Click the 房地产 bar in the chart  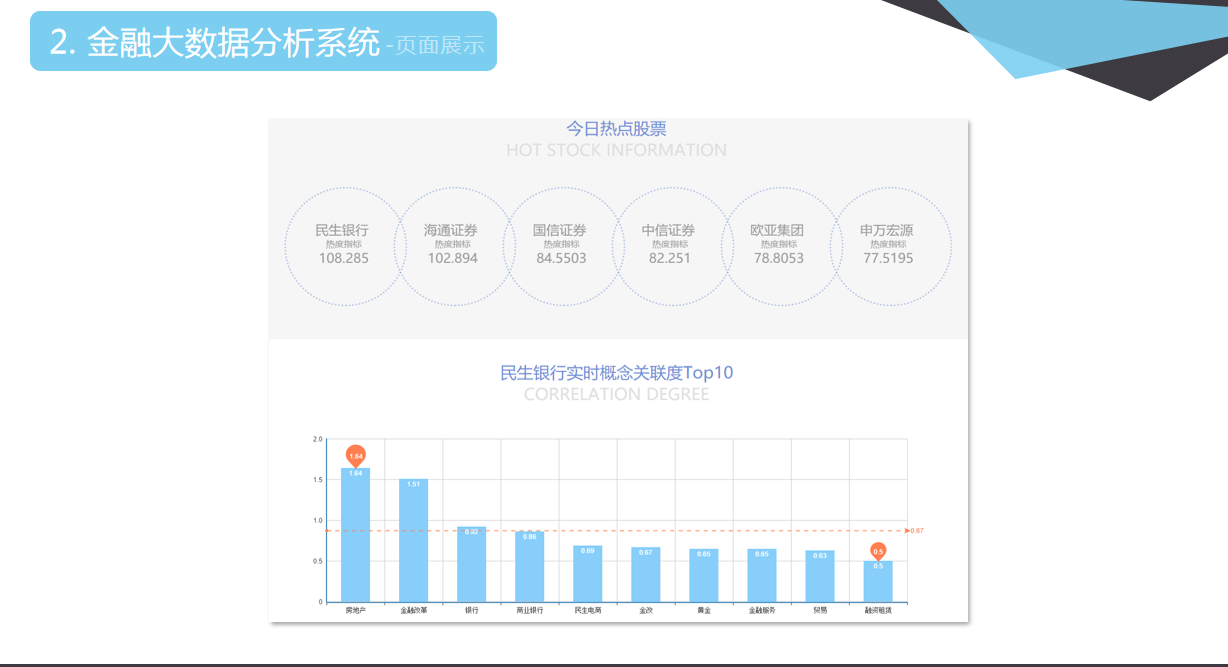pyautogui.click(x=356, y=535)
